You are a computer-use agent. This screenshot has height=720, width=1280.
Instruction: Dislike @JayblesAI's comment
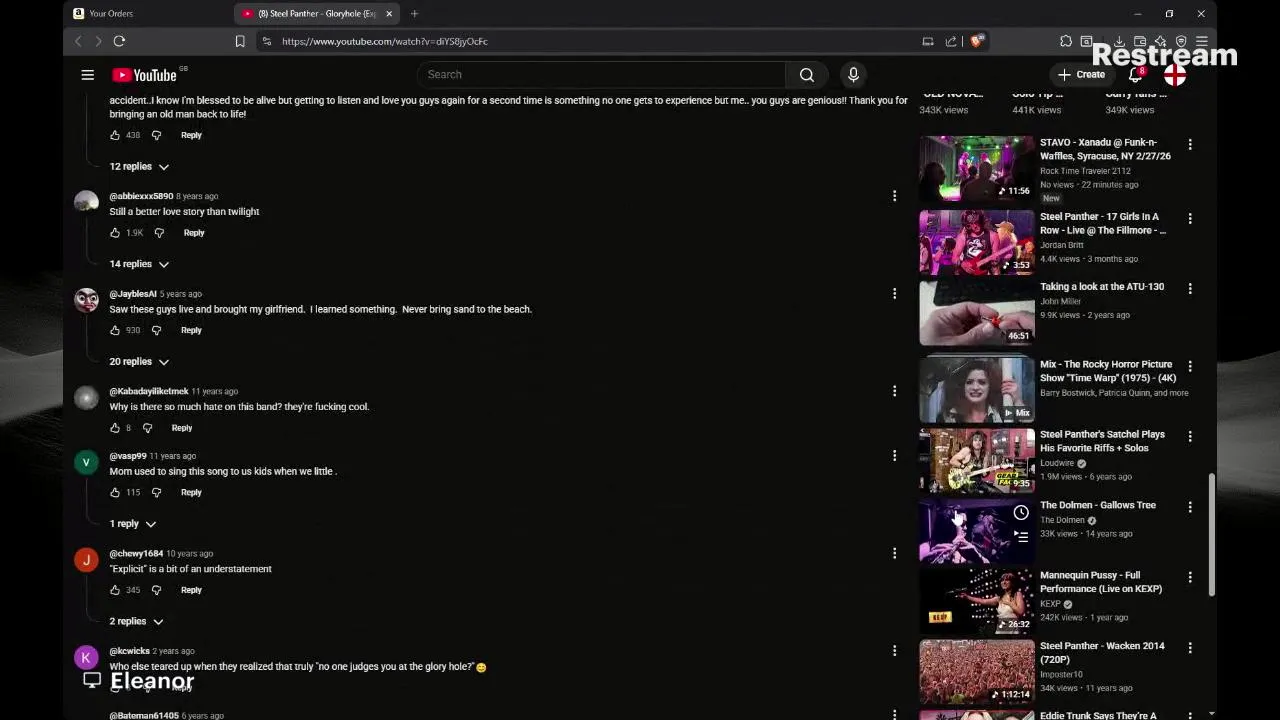pos(156,330)
